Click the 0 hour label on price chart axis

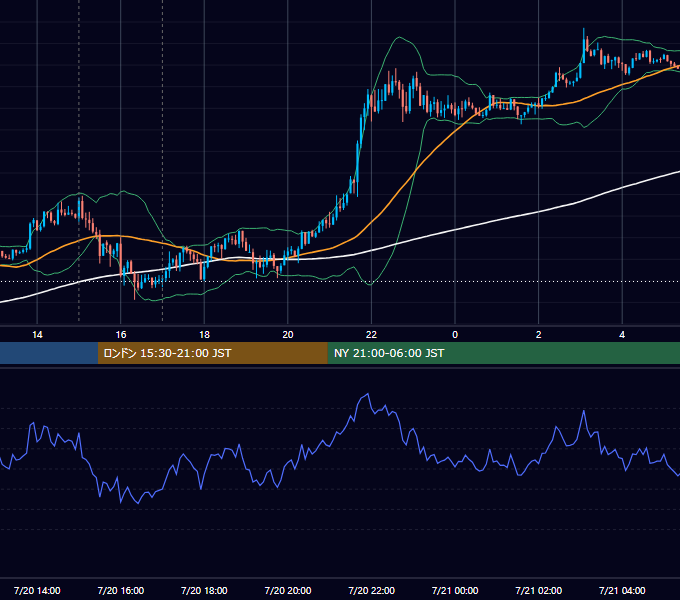click(x=455, y=335)
